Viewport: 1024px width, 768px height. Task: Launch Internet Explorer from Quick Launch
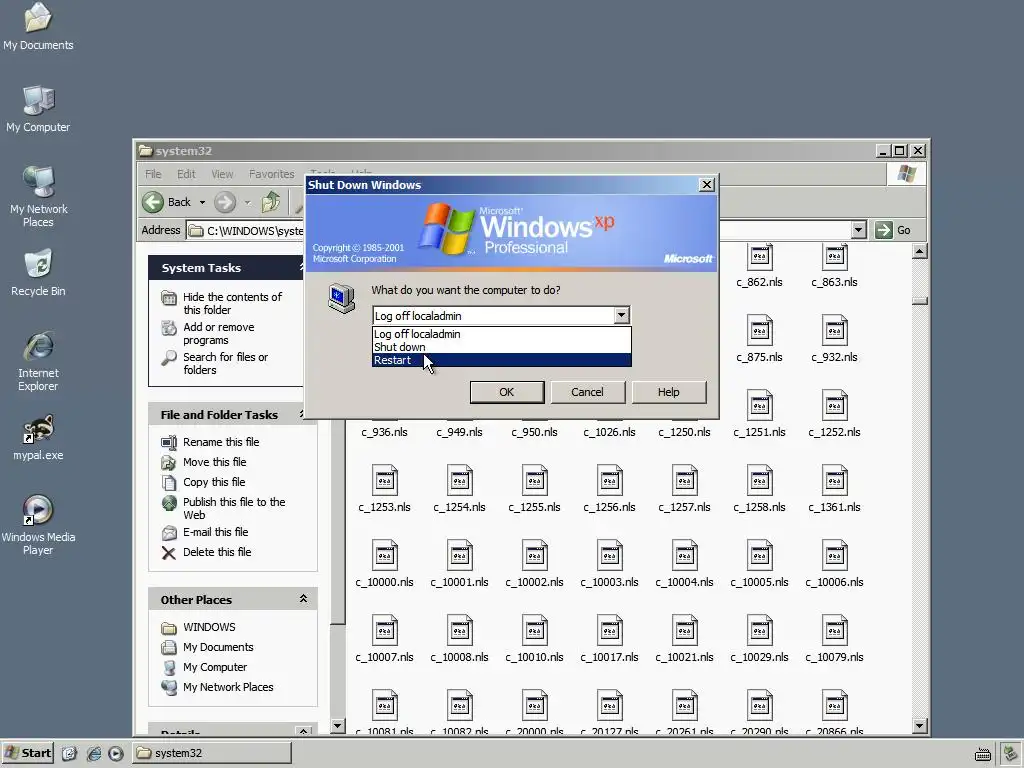(x=93, y=754)
